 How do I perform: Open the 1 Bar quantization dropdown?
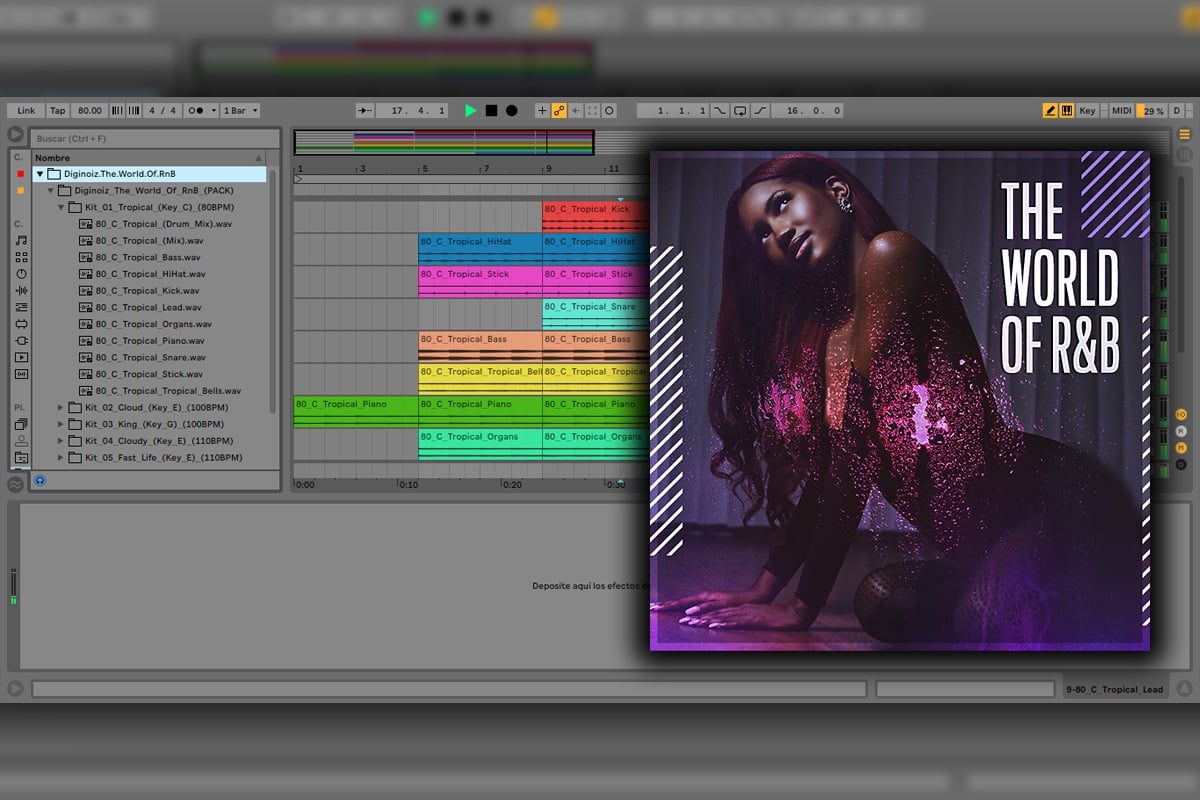coord(240,111)
